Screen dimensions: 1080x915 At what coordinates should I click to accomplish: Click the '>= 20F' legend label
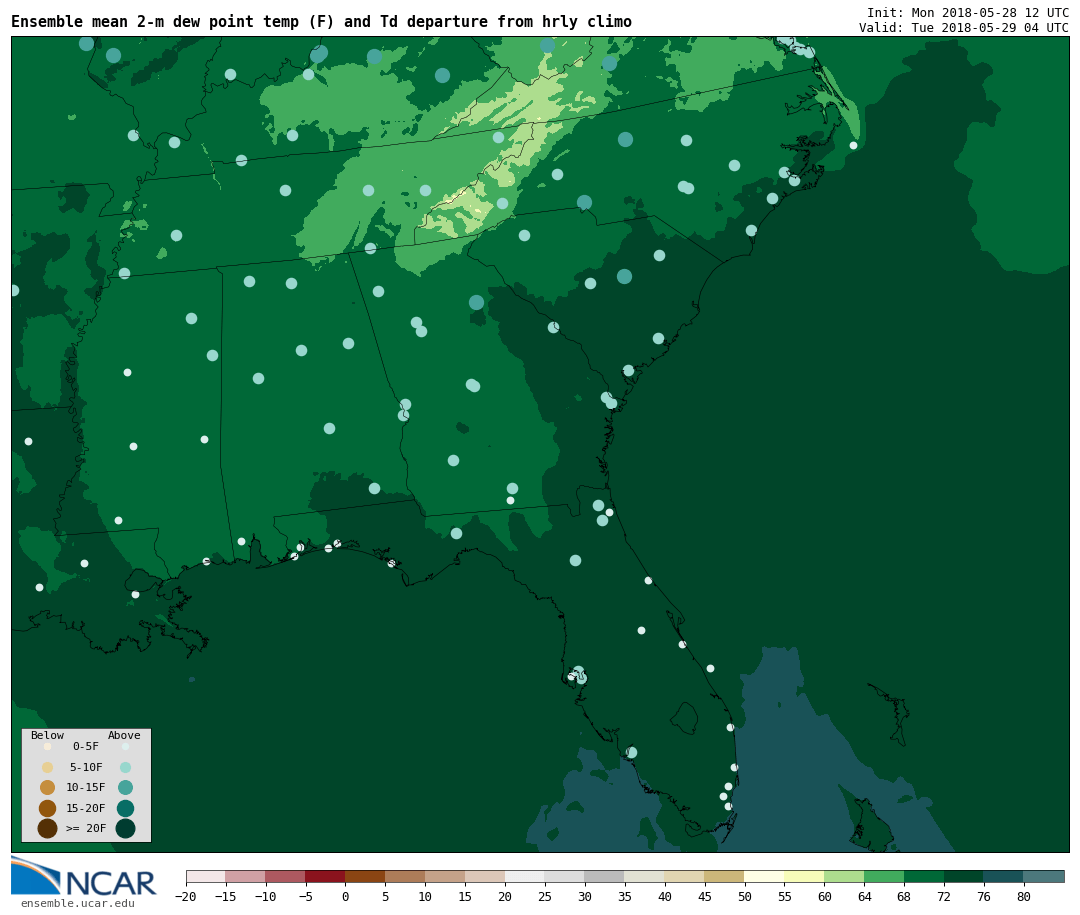[x=86, y=828]
